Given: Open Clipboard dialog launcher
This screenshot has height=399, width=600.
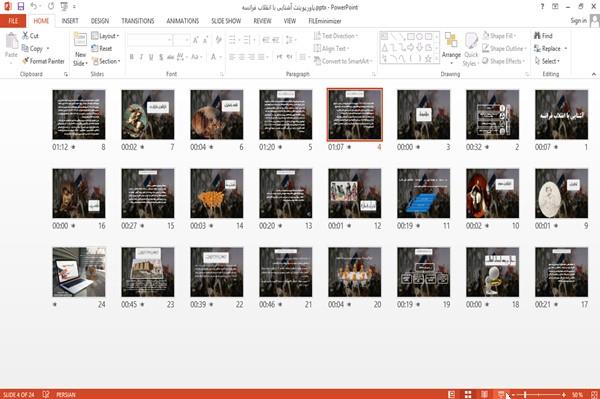Looking at the screenshot, I should (x=66, y=74).
